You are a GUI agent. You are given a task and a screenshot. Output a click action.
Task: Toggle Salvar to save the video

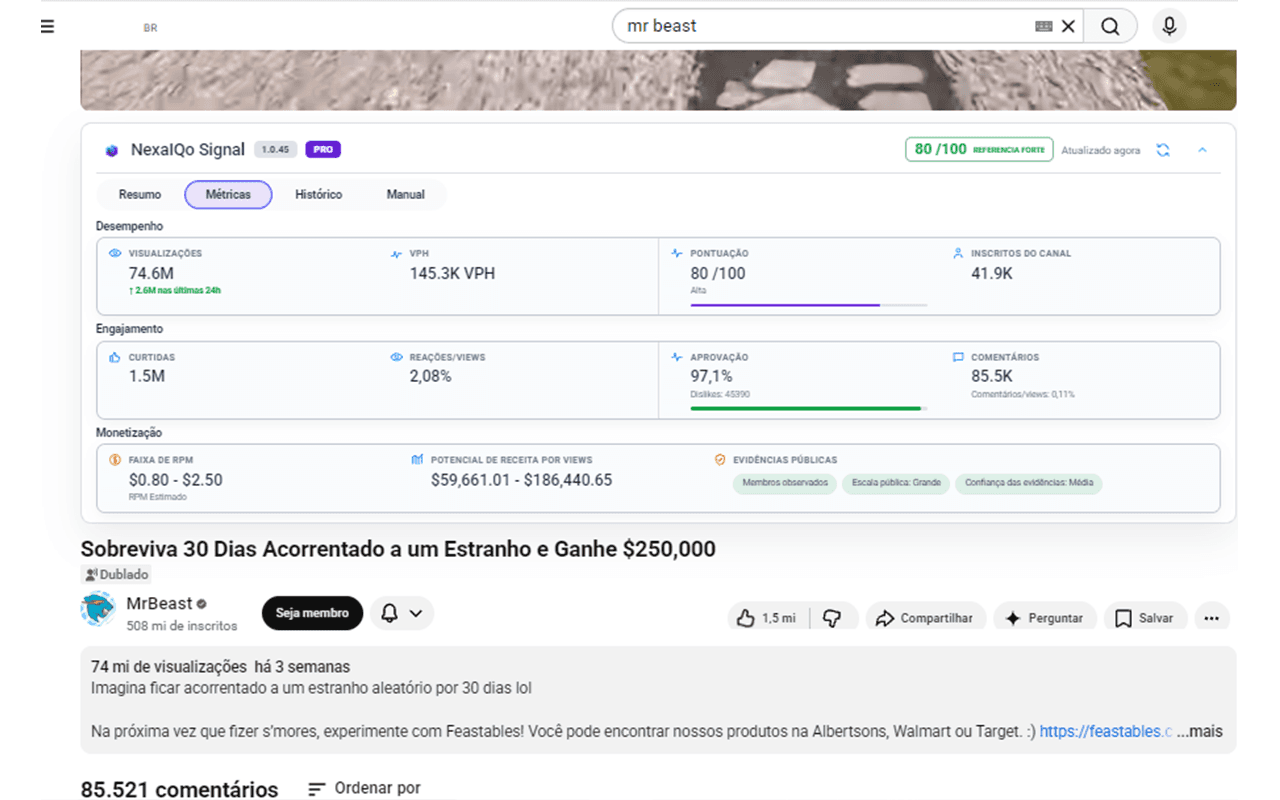coord(1145,618)
